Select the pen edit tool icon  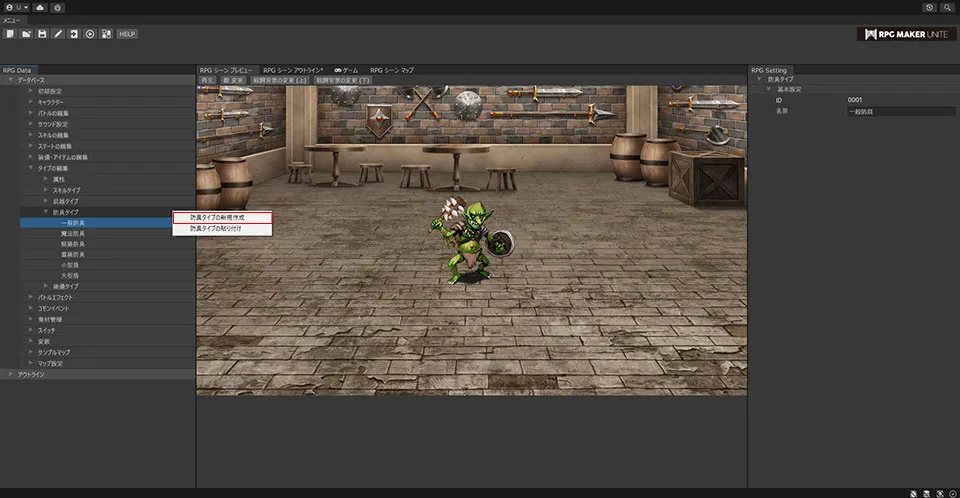(58, 34)
